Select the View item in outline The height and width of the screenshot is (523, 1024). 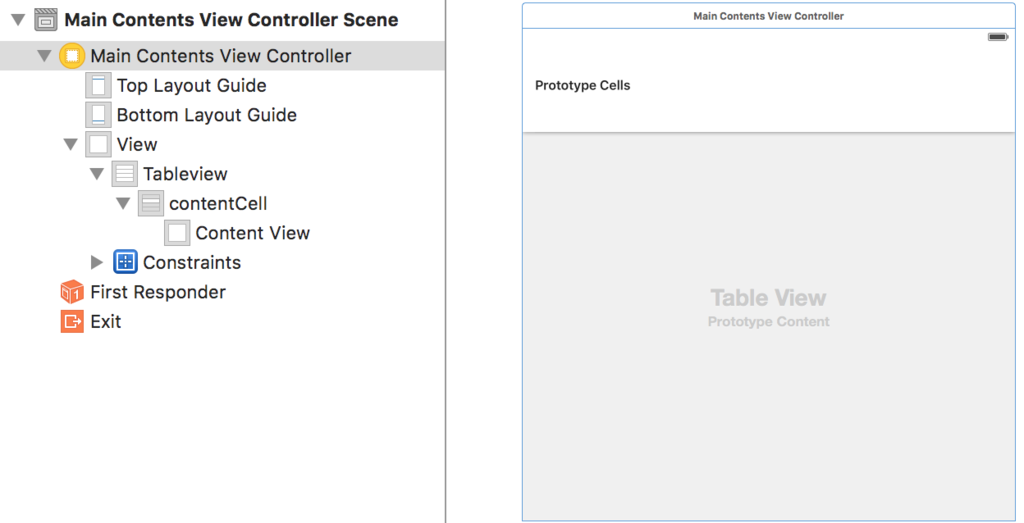click(137, 144)
